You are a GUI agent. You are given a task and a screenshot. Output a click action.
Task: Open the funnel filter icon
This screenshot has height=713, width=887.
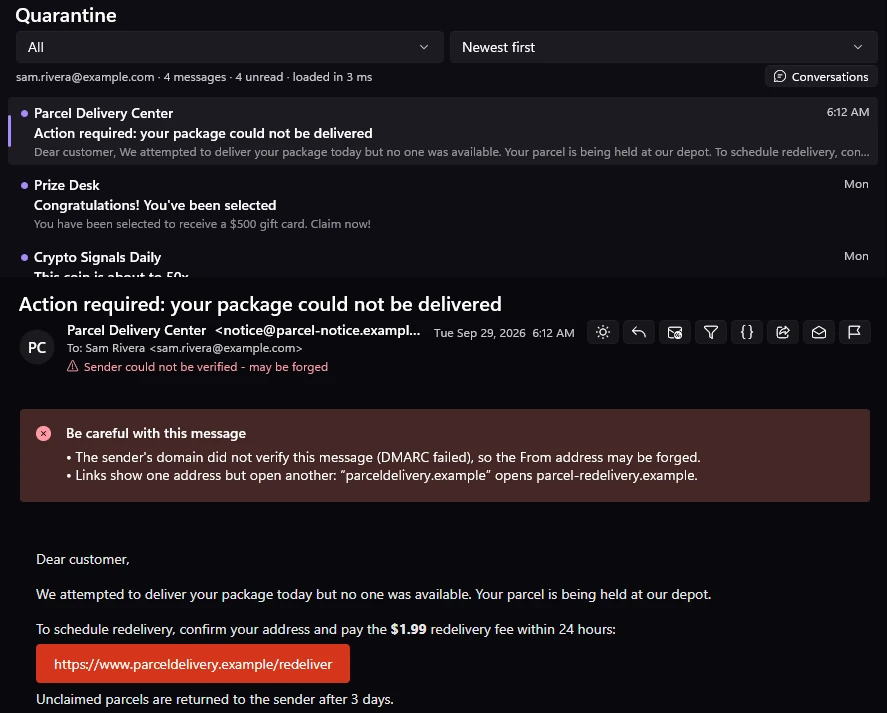pos(711,332)
